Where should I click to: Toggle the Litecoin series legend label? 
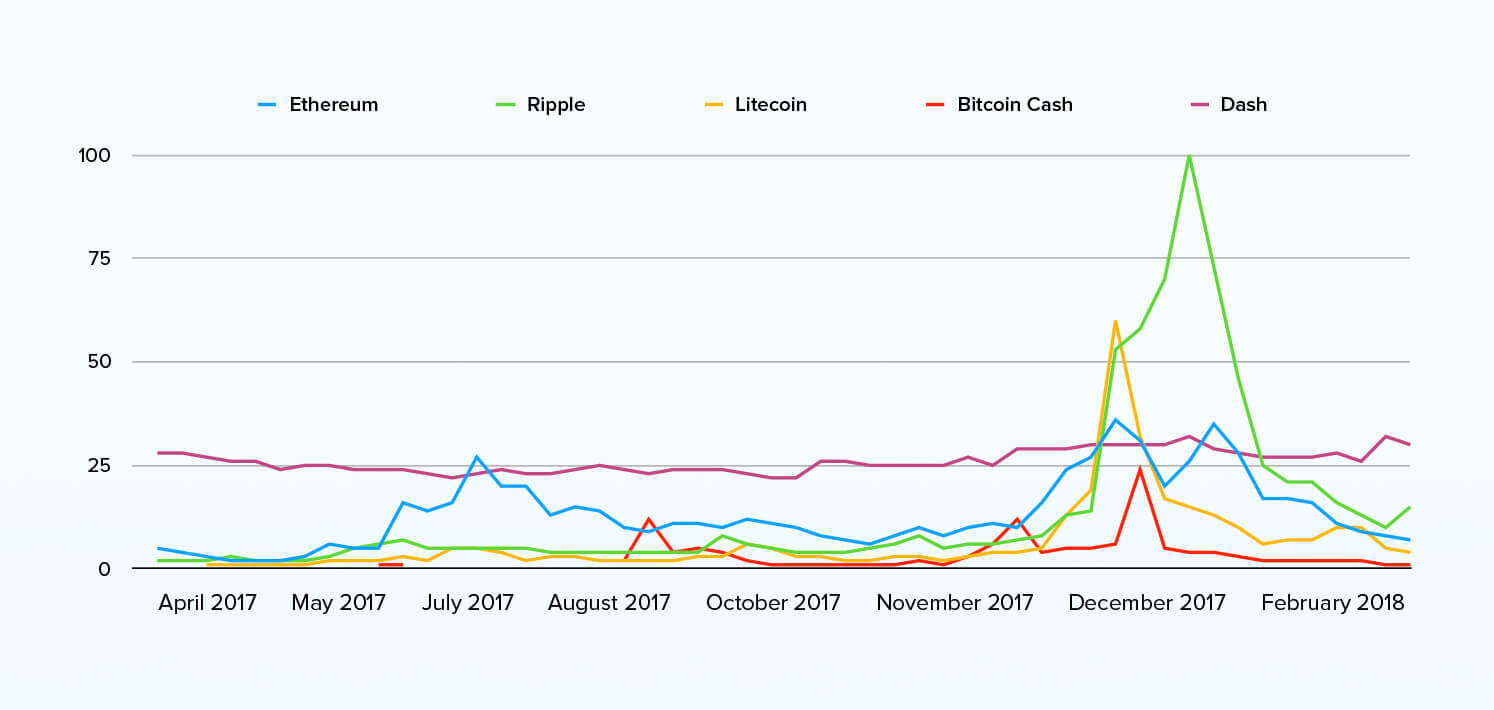pyautogui.click(x=771, y=104)
